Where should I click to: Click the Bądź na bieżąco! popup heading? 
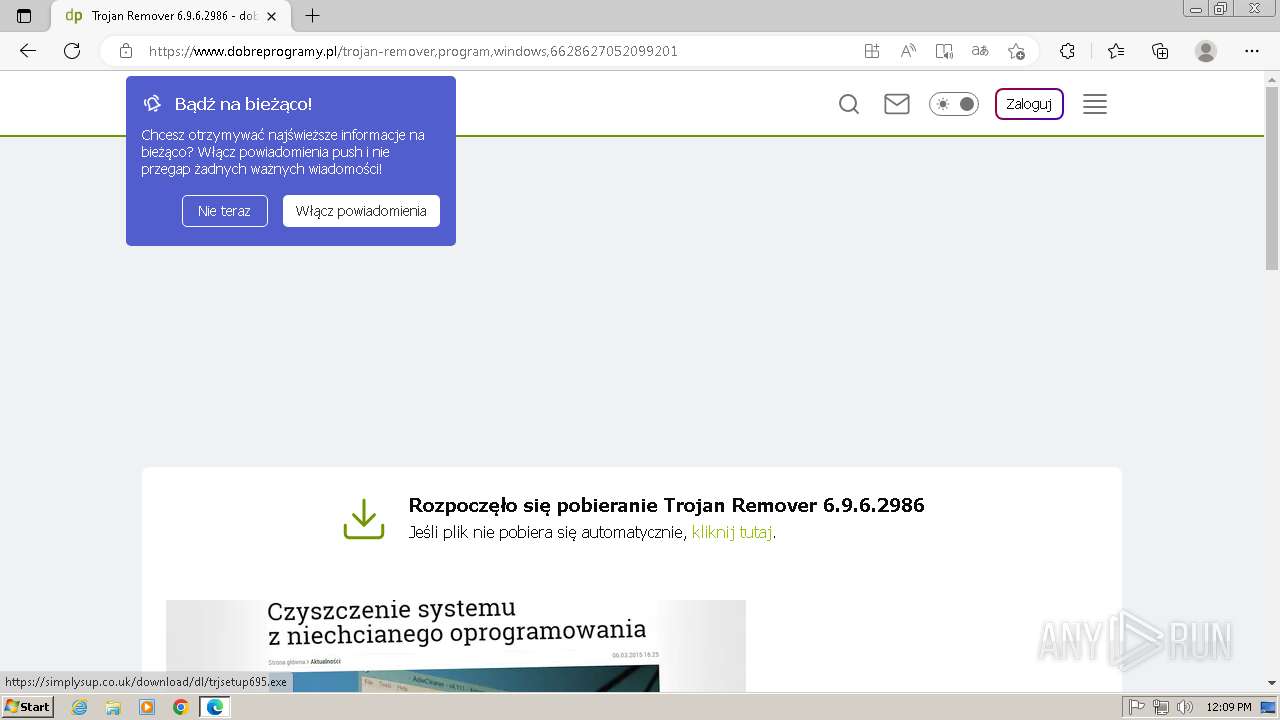(243, 104)
